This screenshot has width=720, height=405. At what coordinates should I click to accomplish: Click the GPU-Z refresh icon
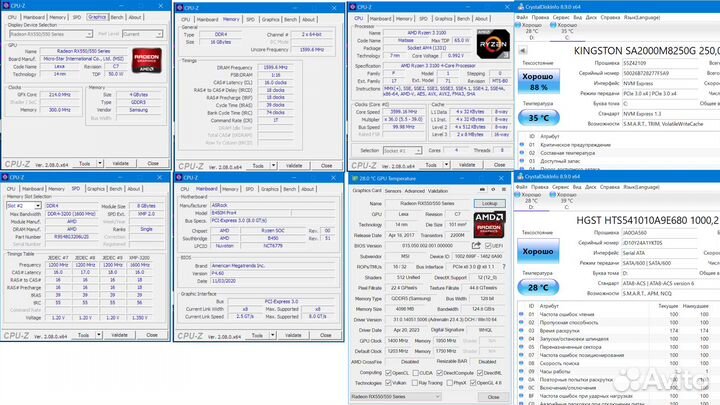click(493, 189)
